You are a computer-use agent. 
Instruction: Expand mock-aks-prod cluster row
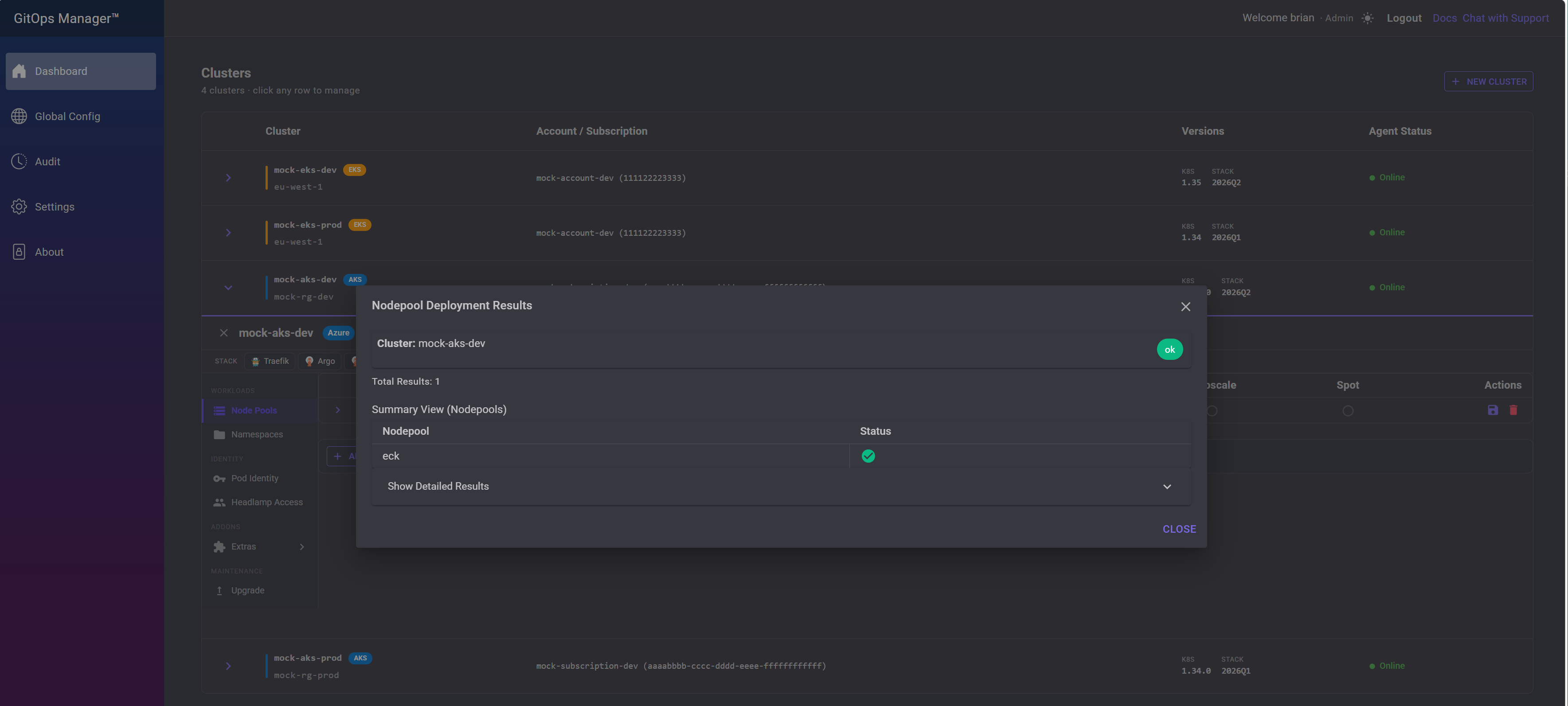point(228,666)
